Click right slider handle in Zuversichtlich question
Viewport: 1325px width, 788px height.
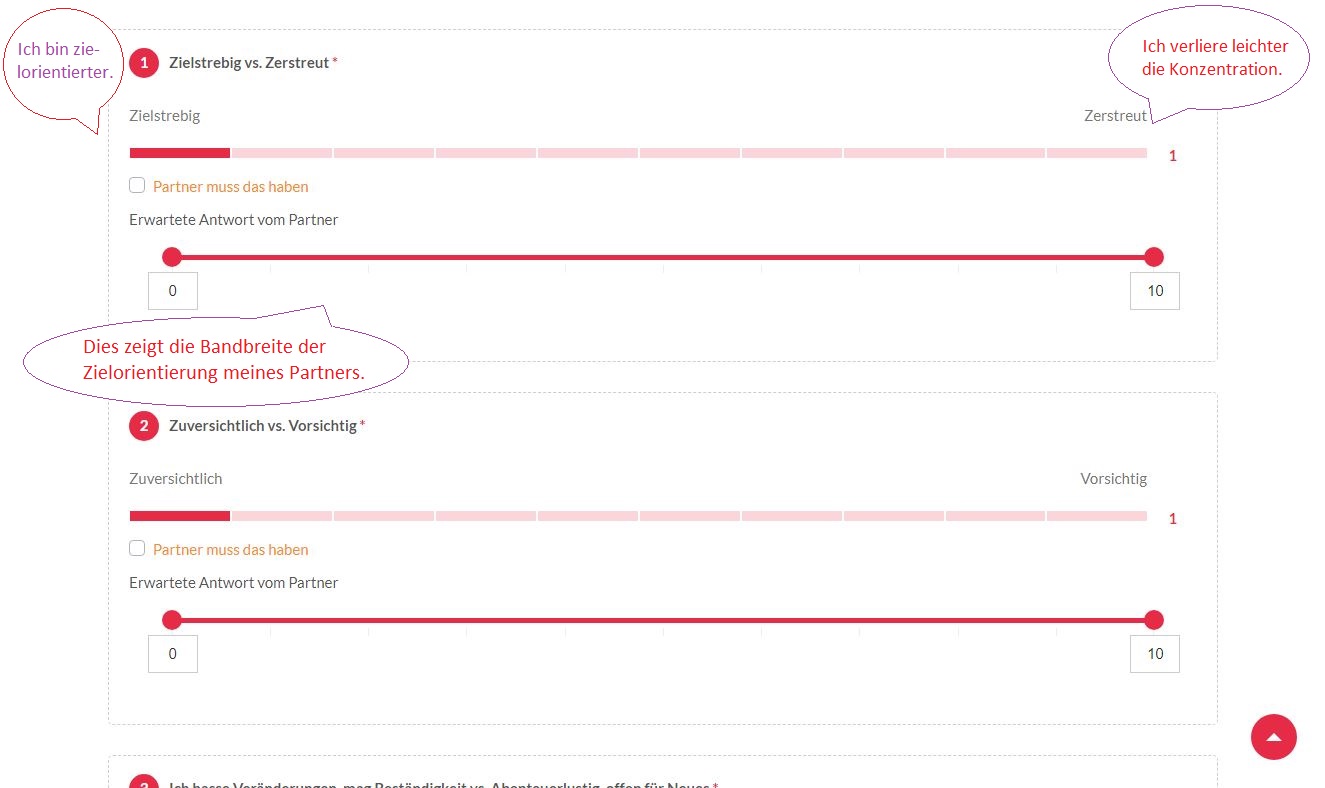coord(1154,620)
